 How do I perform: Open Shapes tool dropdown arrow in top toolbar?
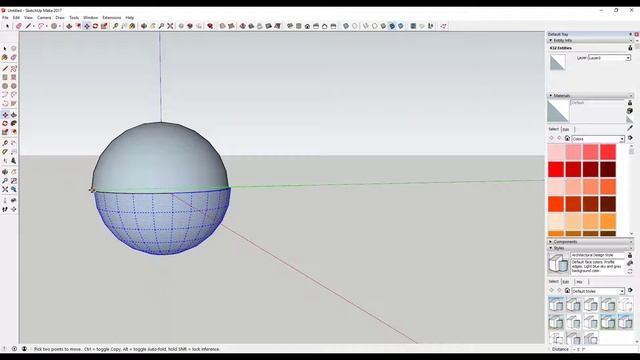60,26
